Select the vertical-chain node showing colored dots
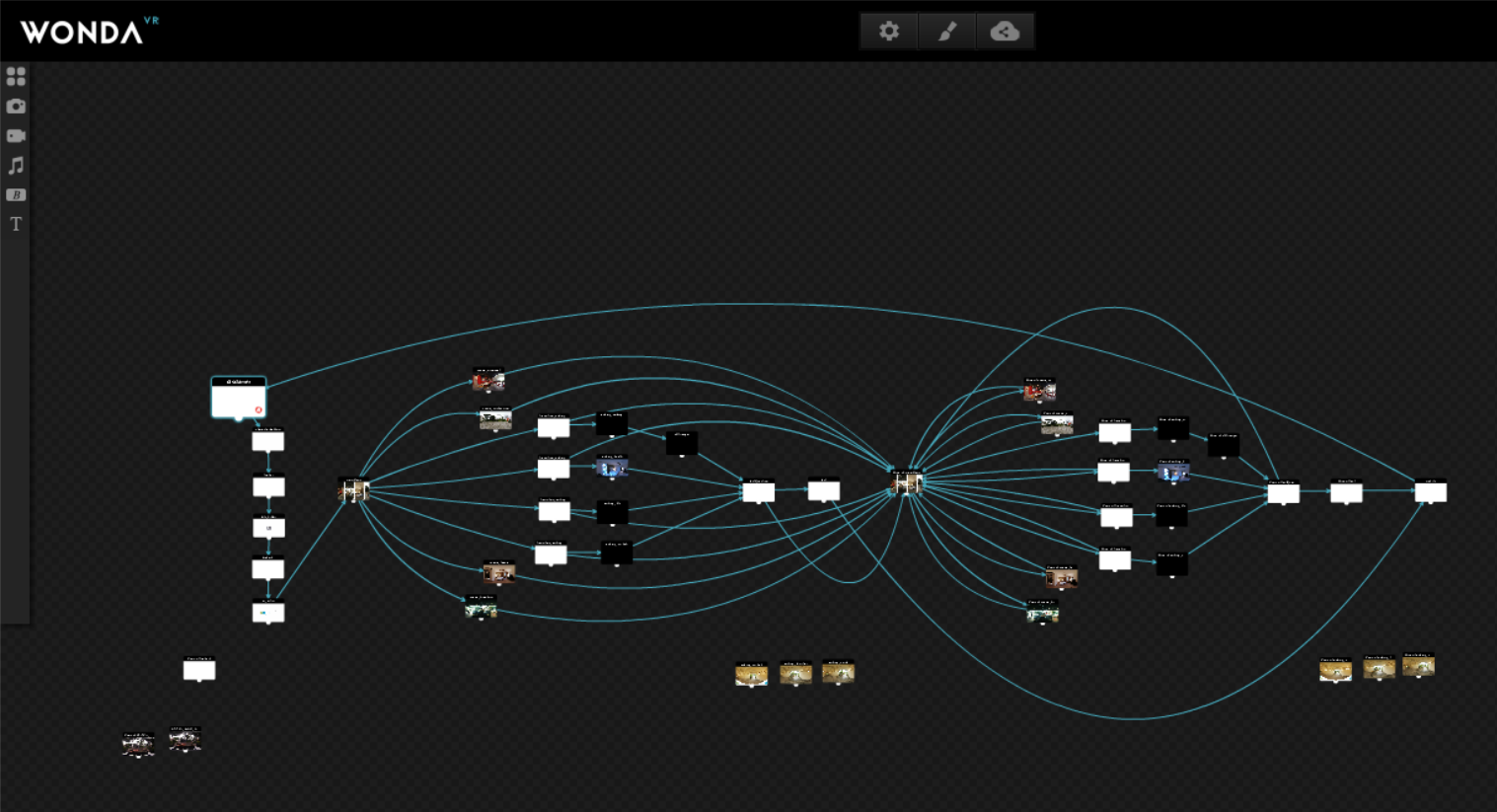 [x=268, y=613]
